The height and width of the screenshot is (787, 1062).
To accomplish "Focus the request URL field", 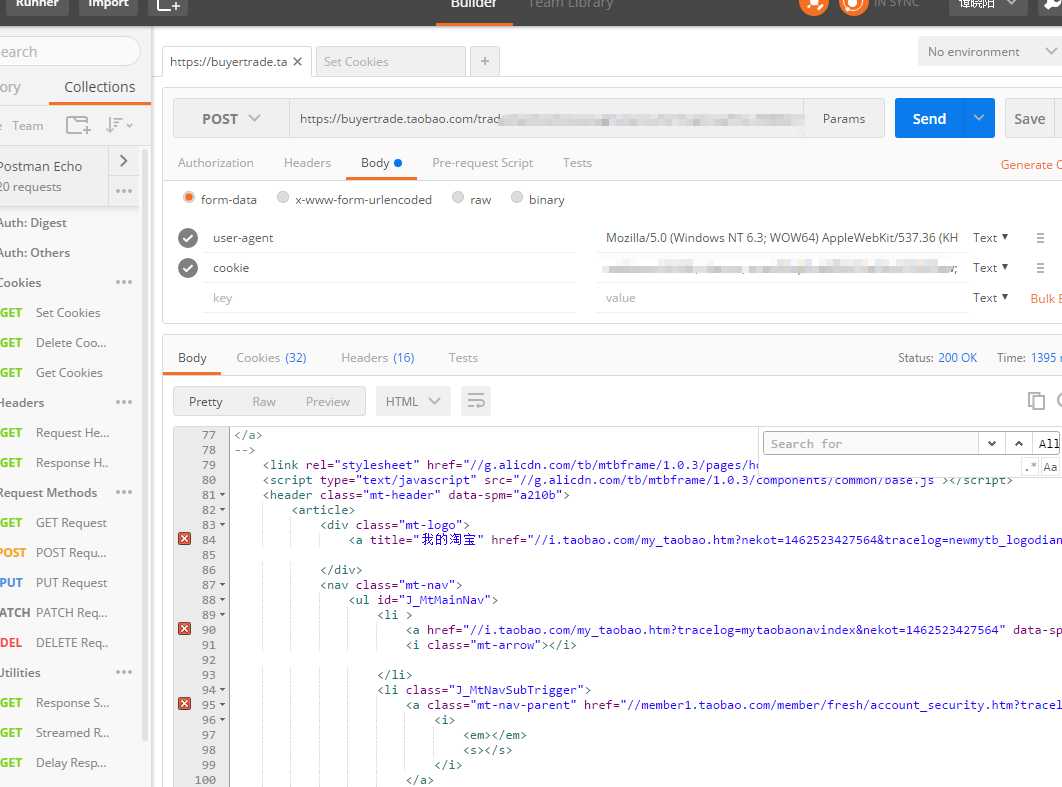I will pyautogui.click(x=547, y=119).
